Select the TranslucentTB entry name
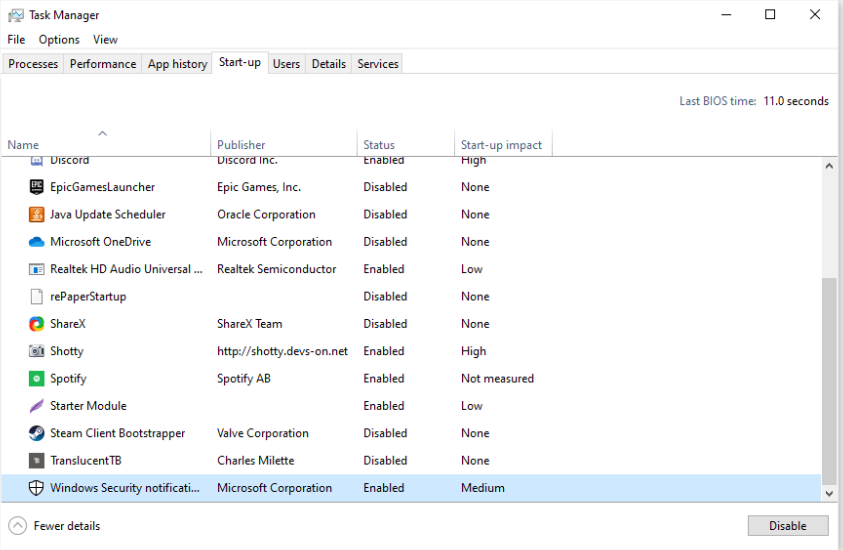 click(x=85, y=461)
